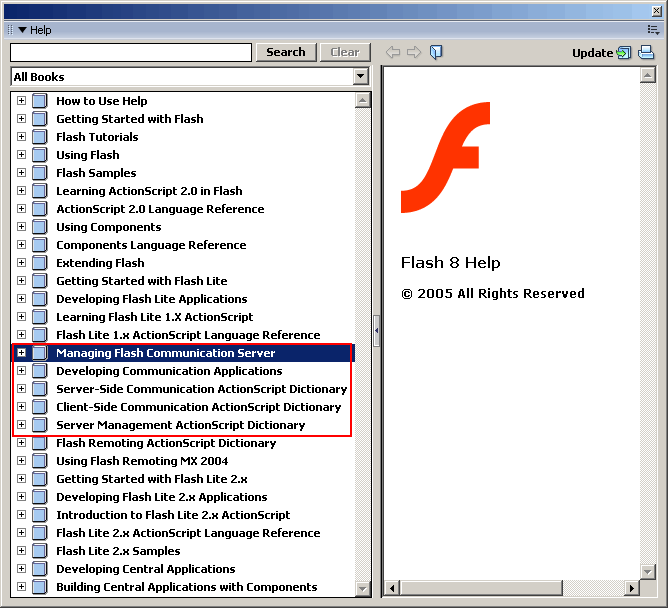This screenshot has width=668, height=608.
Task: Click the Update download icon
Action: tap(624, 53)
